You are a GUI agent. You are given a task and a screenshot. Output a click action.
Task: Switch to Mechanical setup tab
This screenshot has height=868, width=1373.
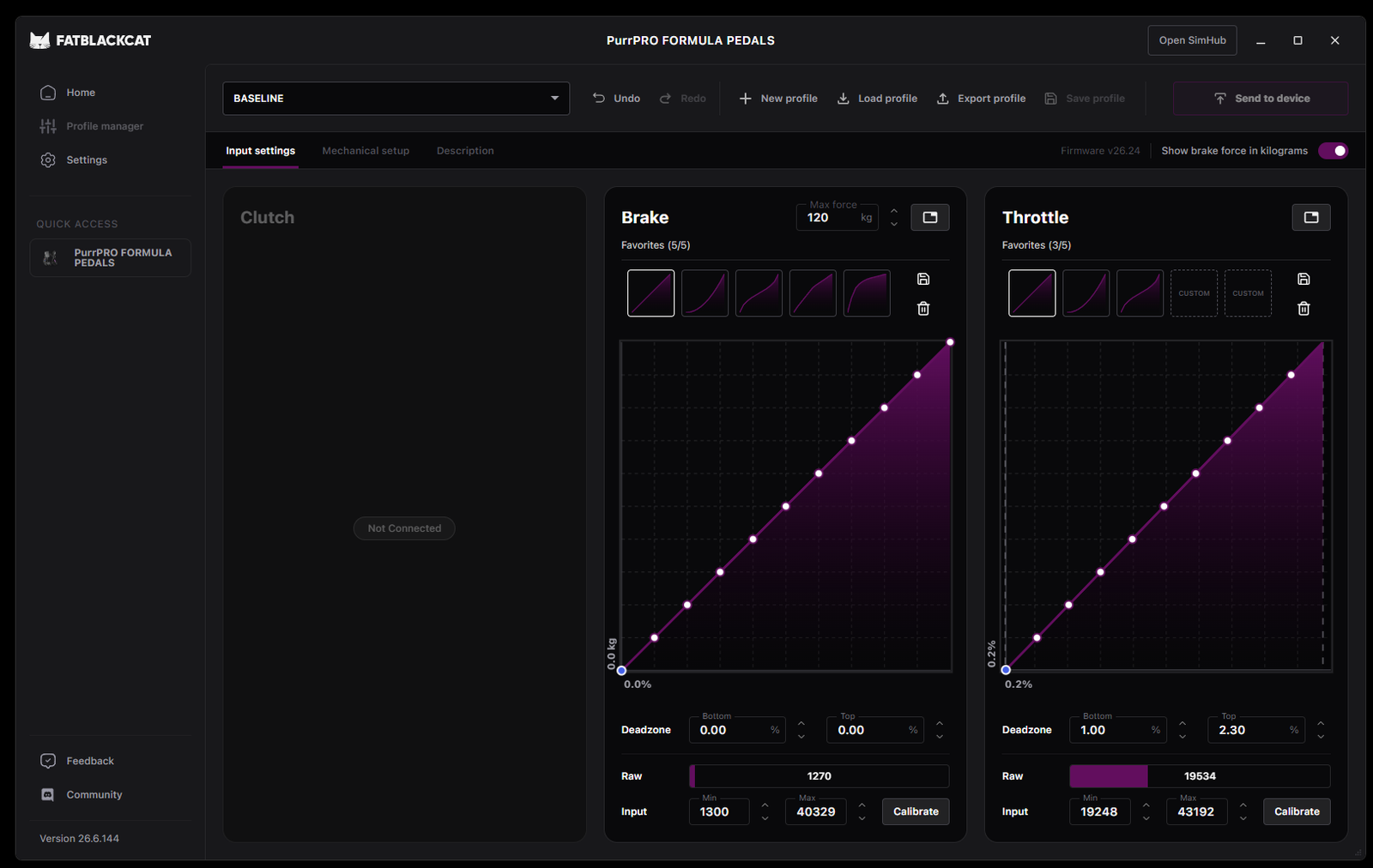tap(366, 151)
